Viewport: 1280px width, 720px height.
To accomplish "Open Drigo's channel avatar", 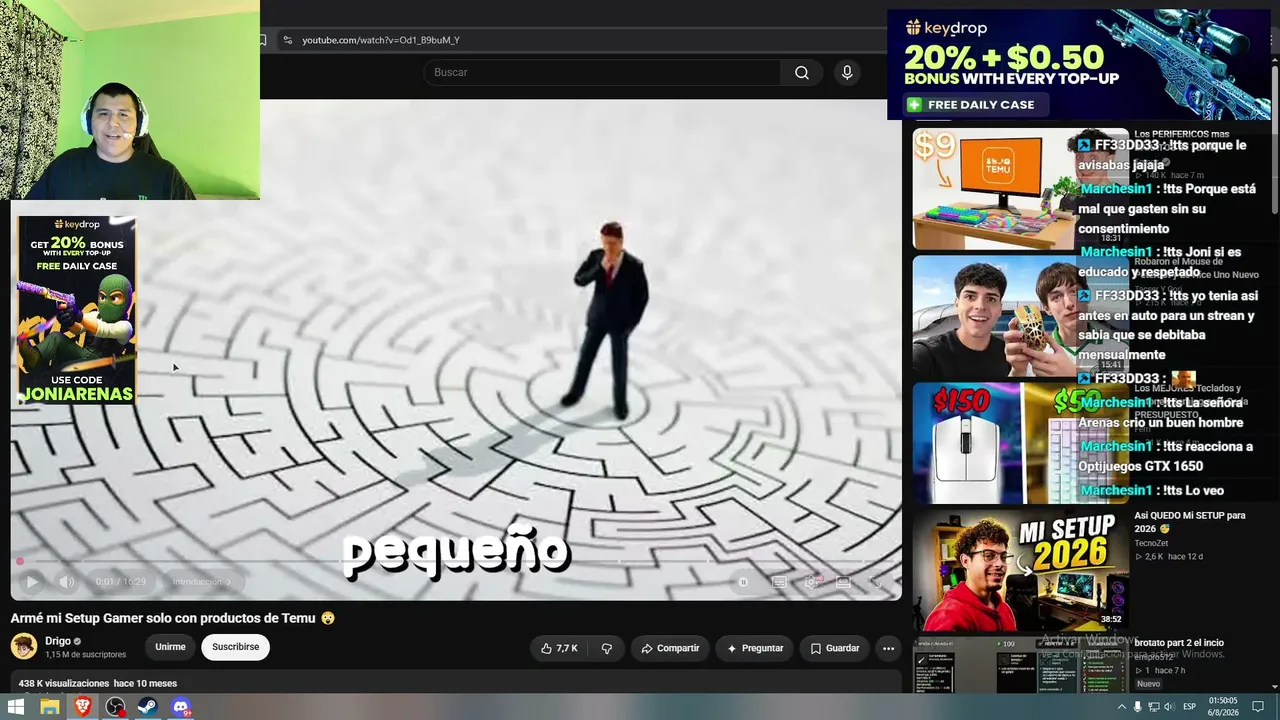I will coord(24,646).
